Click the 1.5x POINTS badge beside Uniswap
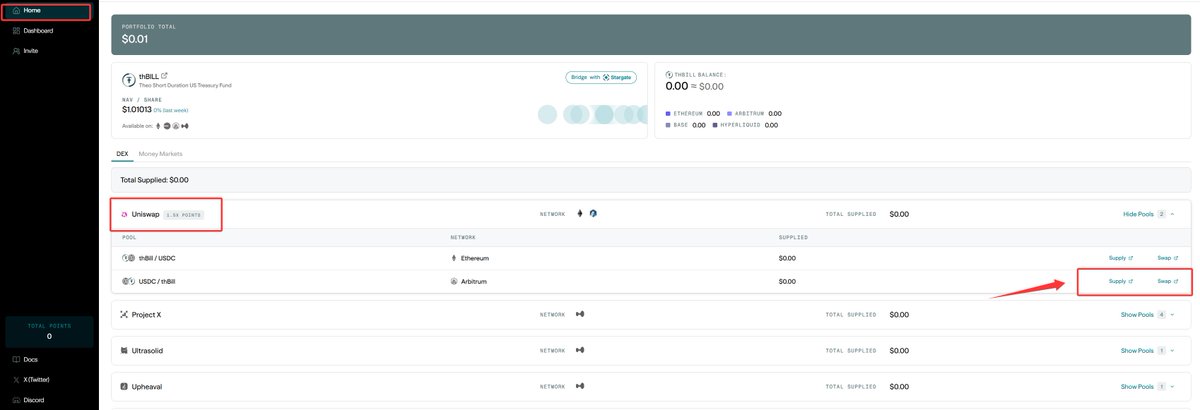 [184, 214]
